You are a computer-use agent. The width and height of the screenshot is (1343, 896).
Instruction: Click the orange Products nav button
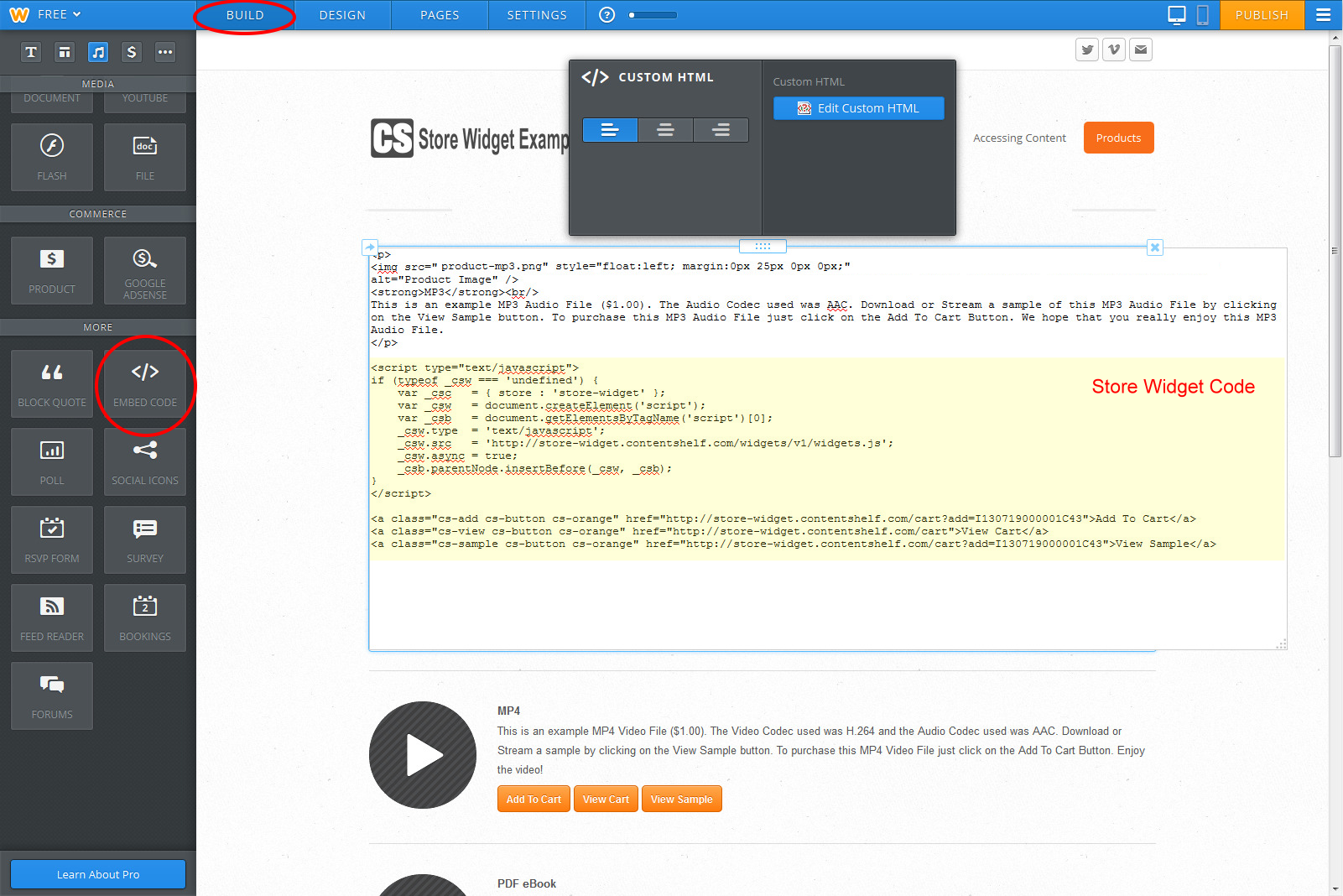pos(1118,138)
